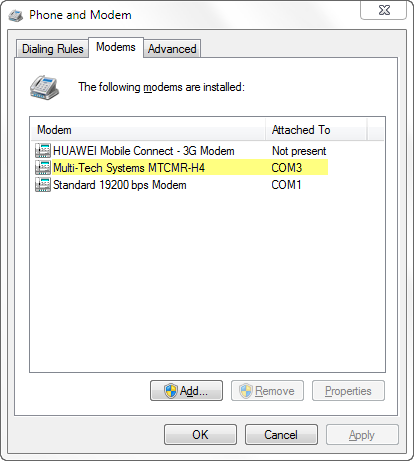The image size is (414, 461).
Task: Select the Modems tab
Action: pos(116,47)
